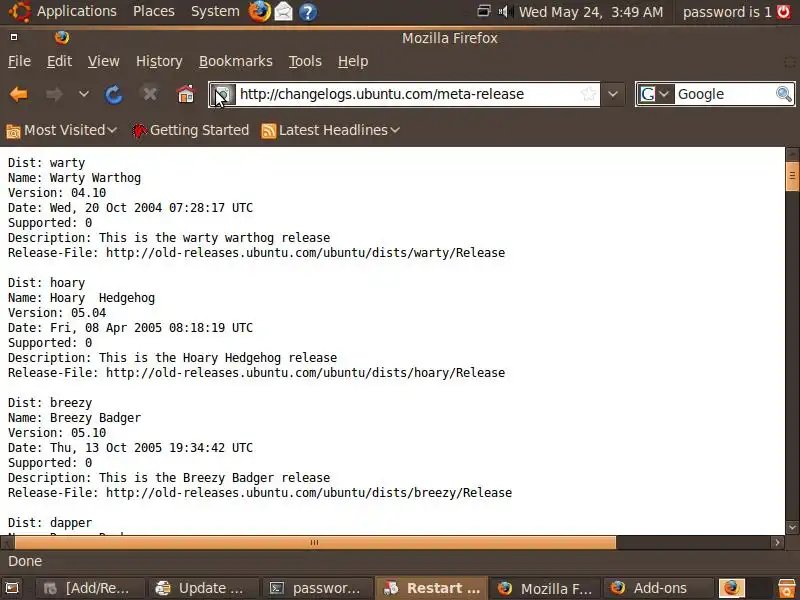Image resolution: width=800 pixels, height=600 pixels.
Task: Open the Help launcher icon in panel
Action: [x=307, y=12]
